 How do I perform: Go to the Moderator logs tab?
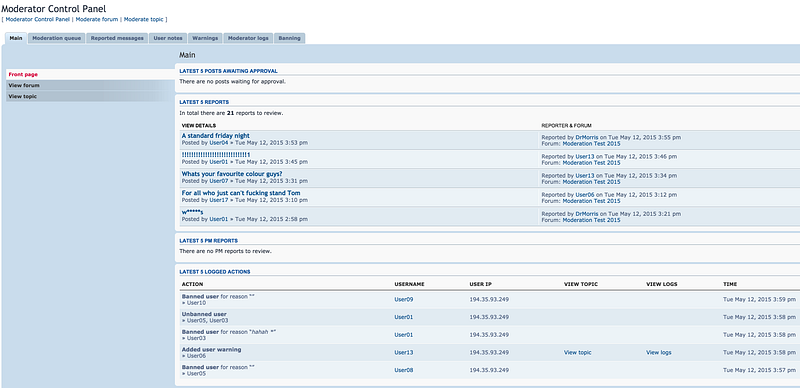tap(248, 38)
